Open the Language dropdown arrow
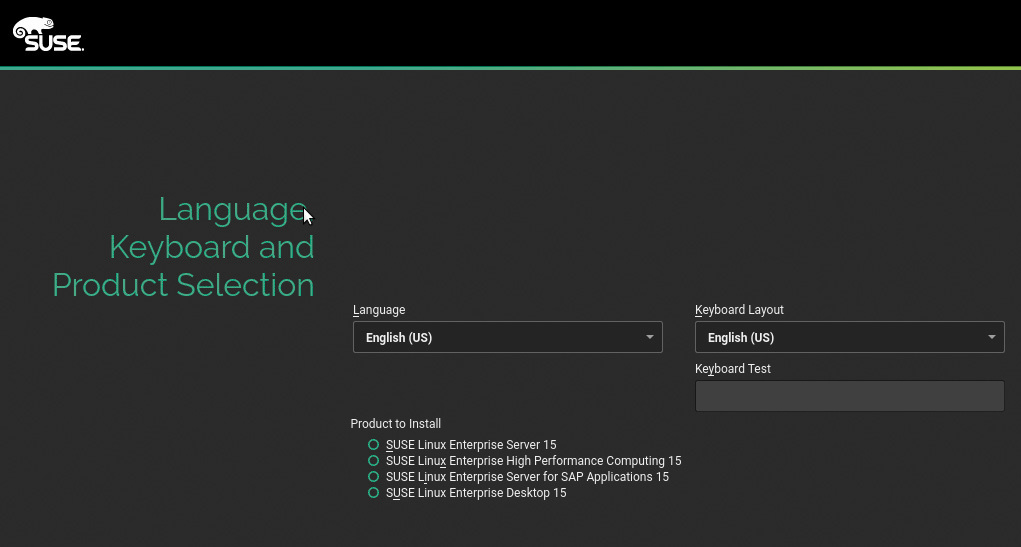Image resolution: width=1021 pixels, height=547 pixels. (x=649, y=337)
